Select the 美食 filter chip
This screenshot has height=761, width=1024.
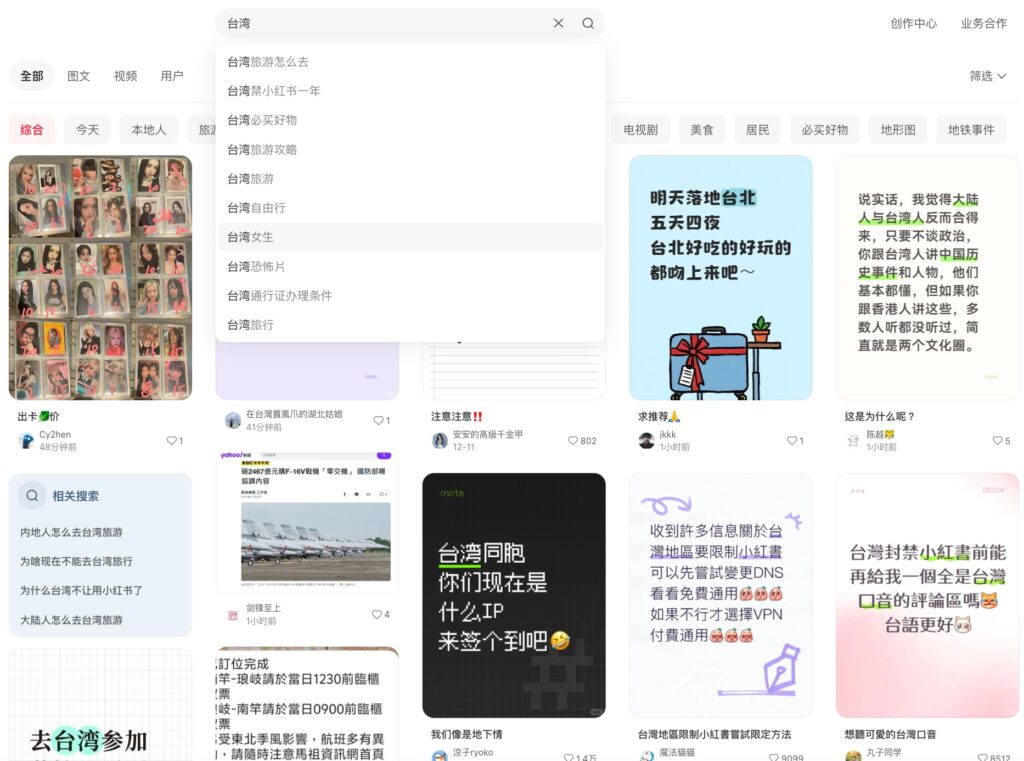tap(702, 130)
